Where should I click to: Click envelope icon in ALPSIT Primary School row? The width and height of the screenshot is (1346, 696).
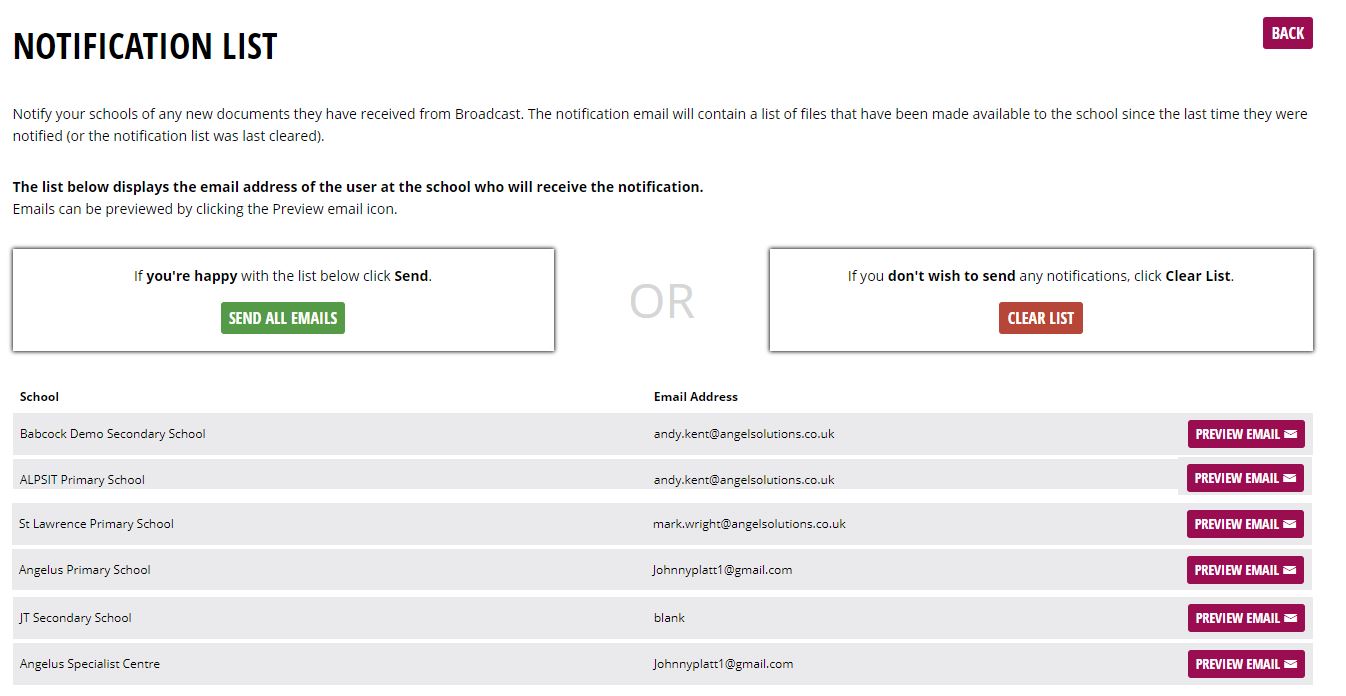point(1289,478)
